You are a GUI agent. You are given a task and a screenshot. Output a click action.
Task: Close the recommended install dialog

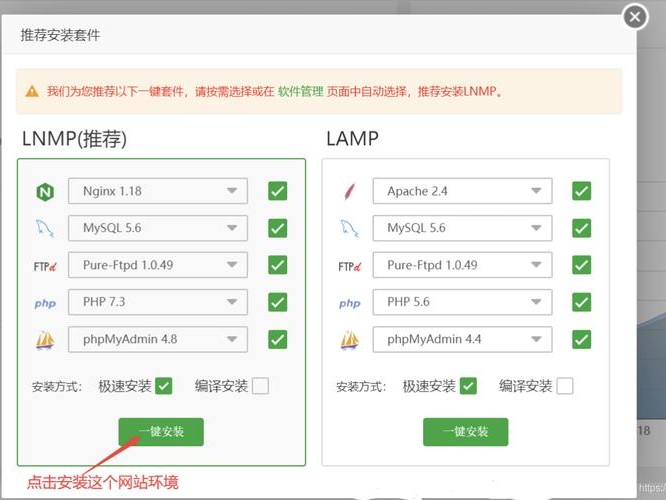(635, 17)
